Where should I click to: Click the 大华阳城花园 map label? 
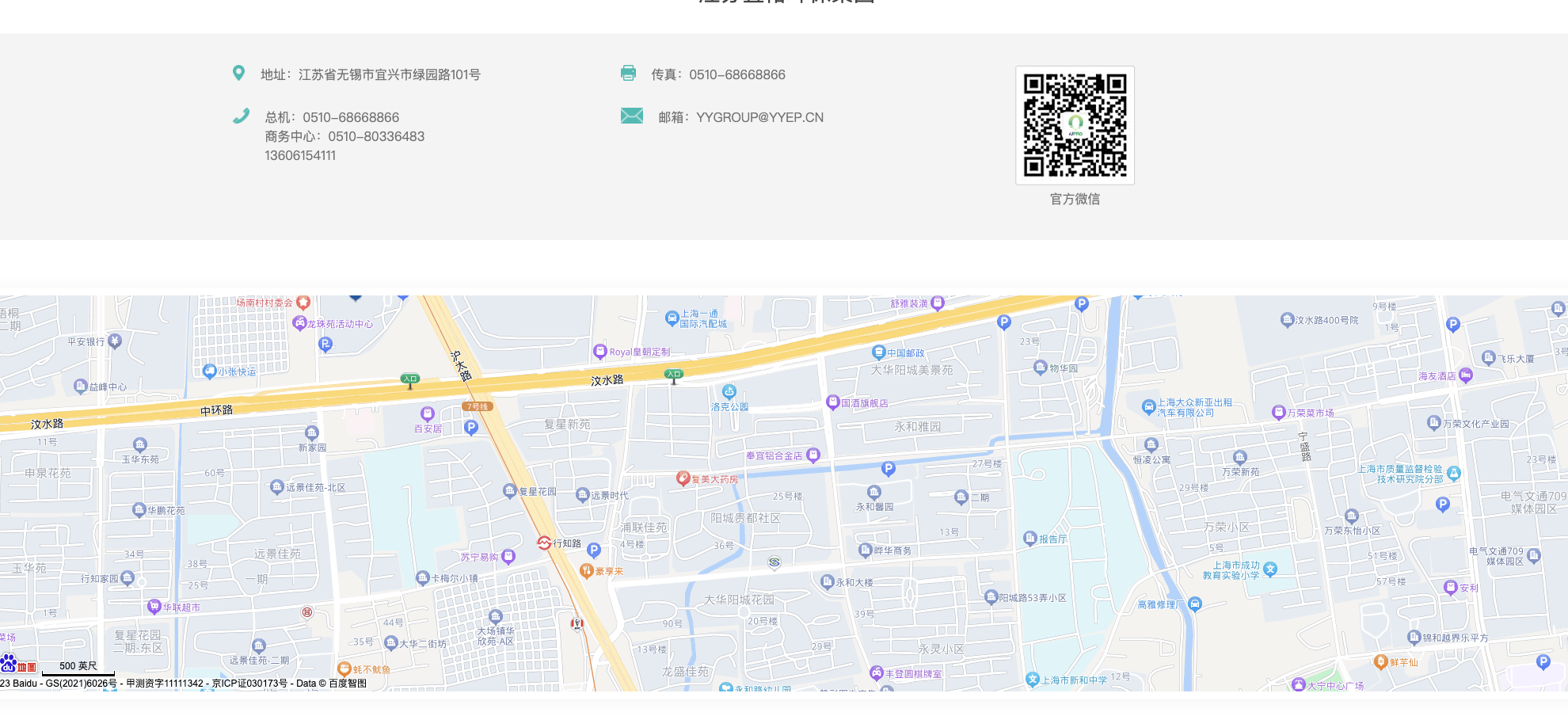coord(739,600)
